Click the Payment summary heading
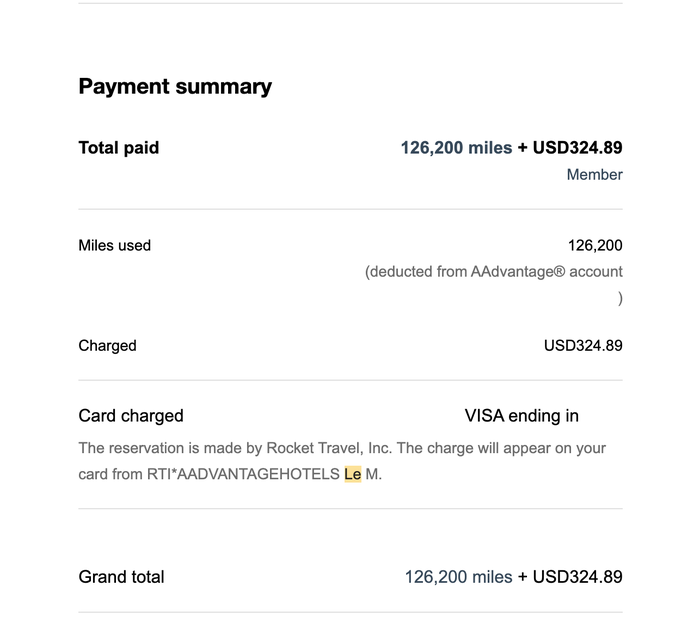Image resolution: width=700 pixels, height=622 pixels. coord(175,87)
